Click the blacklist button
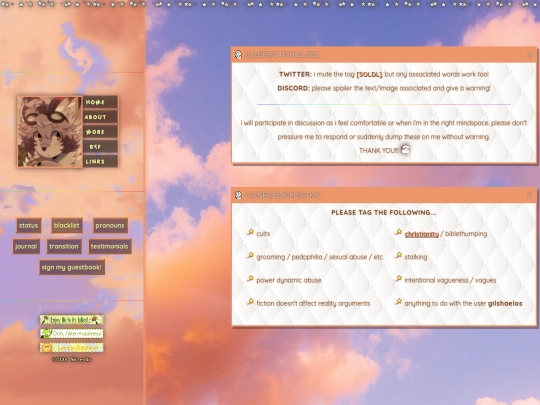This screenshot has width=540, height=405. [67, 226]
